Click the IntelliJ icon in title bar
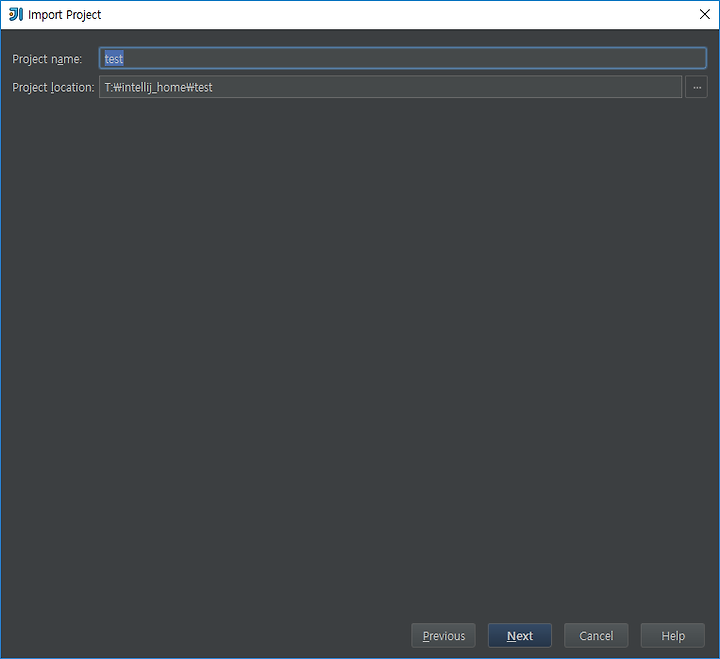This screenshot has width=720, height=659. pyautogui.click(x=16, y=14)
